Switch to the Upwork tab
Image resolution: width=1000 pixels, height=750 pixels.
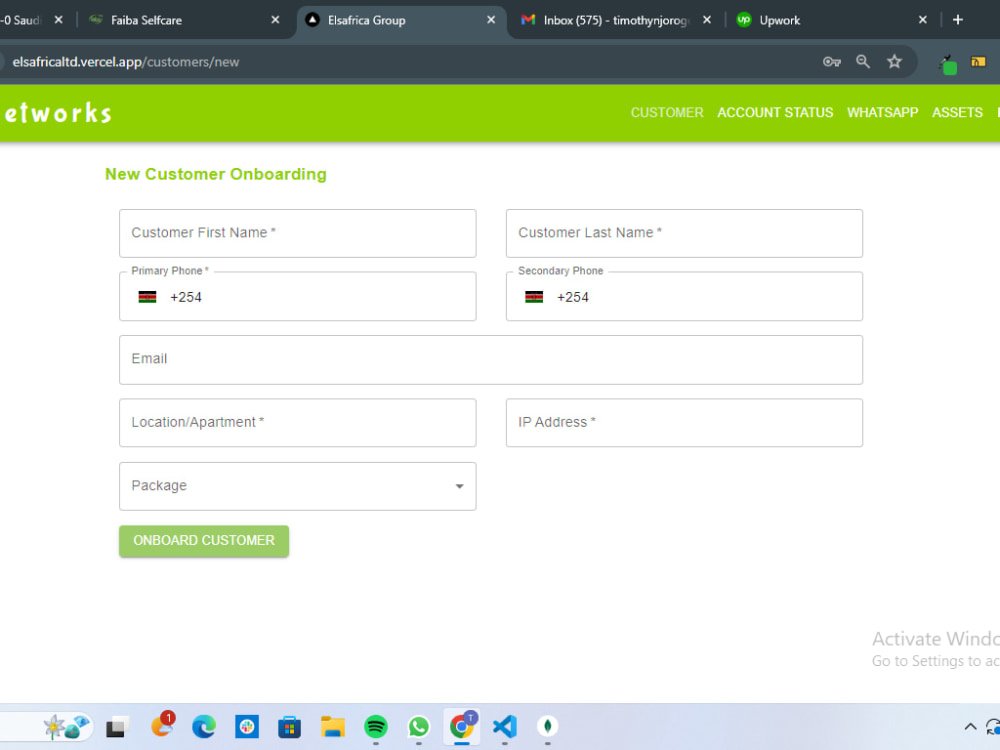point(831,20)
